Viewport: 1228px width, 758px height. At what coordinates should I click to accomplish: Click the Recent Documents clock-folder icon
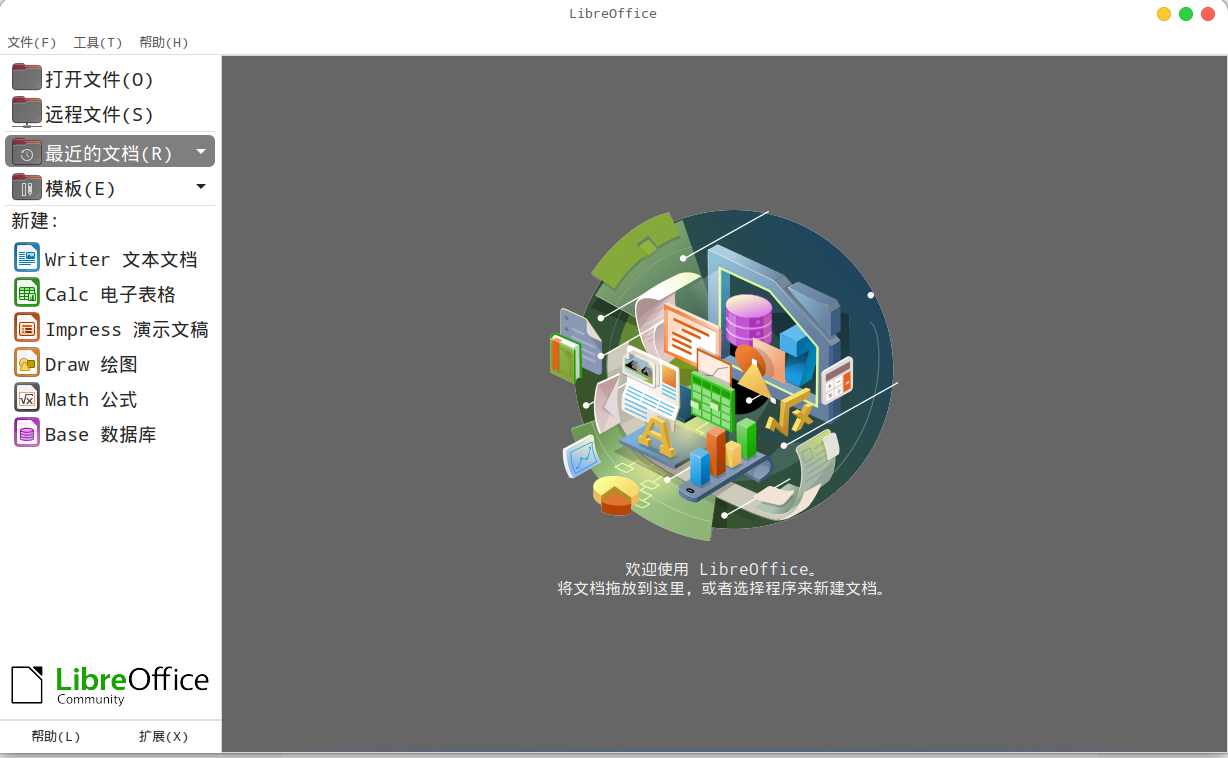coord(27,152)
